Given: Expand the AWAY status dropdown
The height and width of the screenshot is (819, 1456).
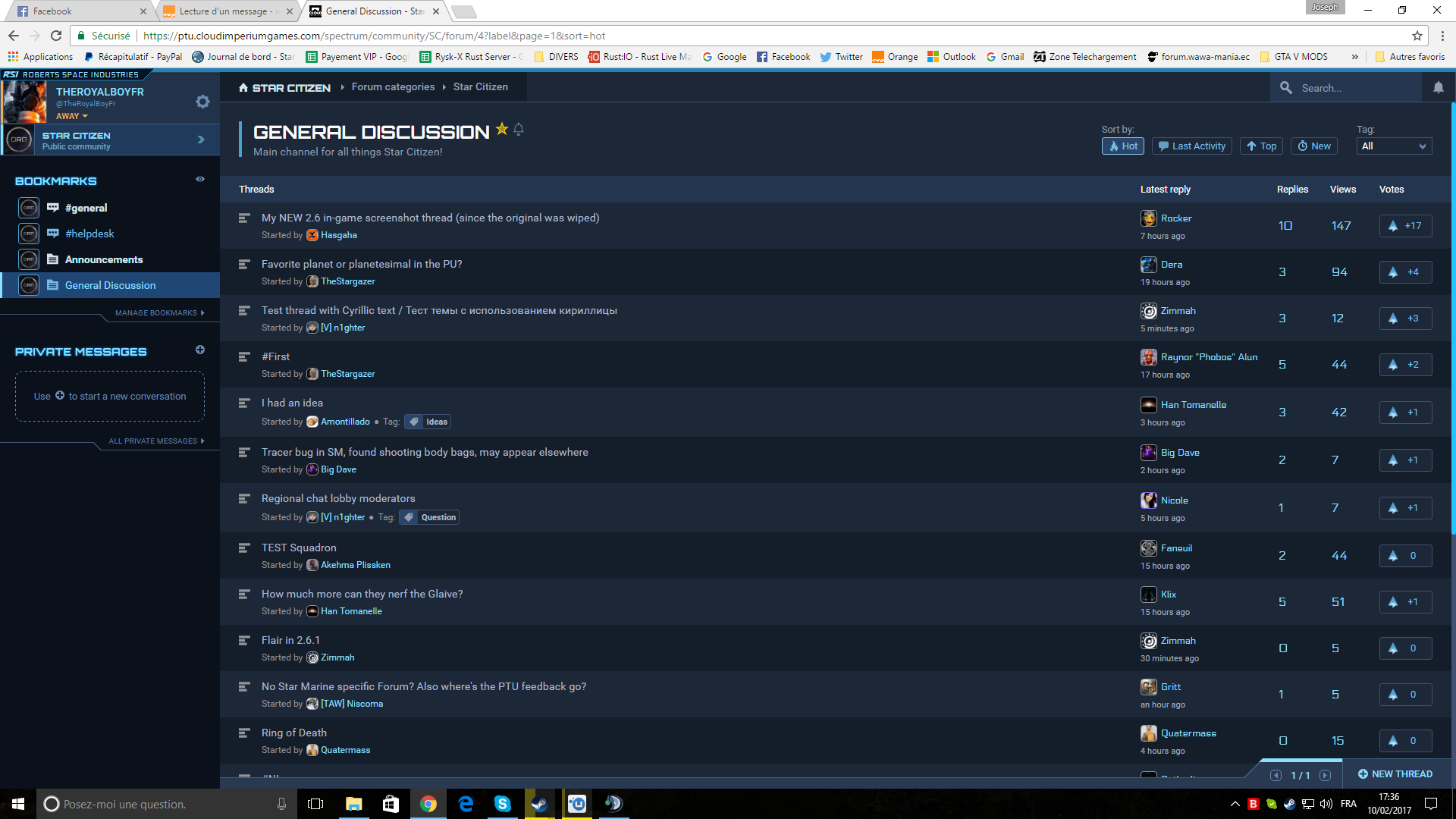Looking at the screenshot, I should (x=72, y=116).
